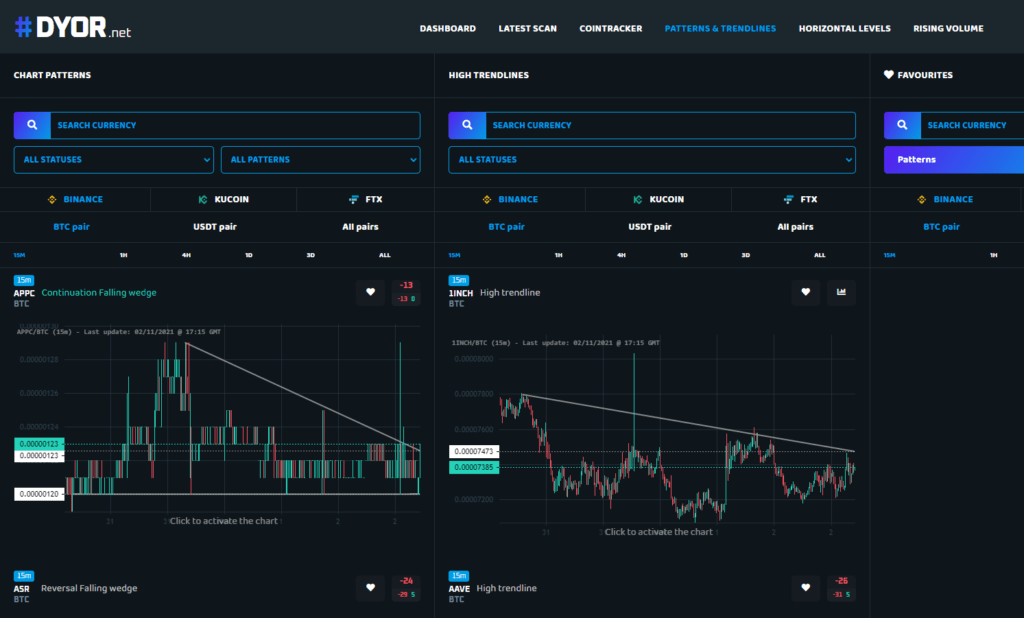Image resolution: width=1024 pixels, height=618 pixels.
Task: Expand the All Patterns dropdown
Action: [321, 159]
